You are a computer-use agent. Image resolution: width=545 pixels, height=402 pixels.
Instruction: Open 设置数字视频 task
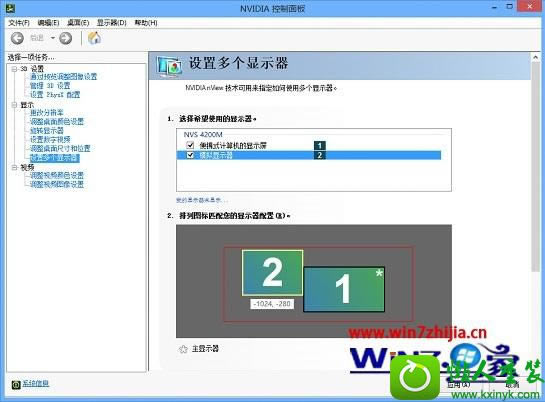coord(50,140)
